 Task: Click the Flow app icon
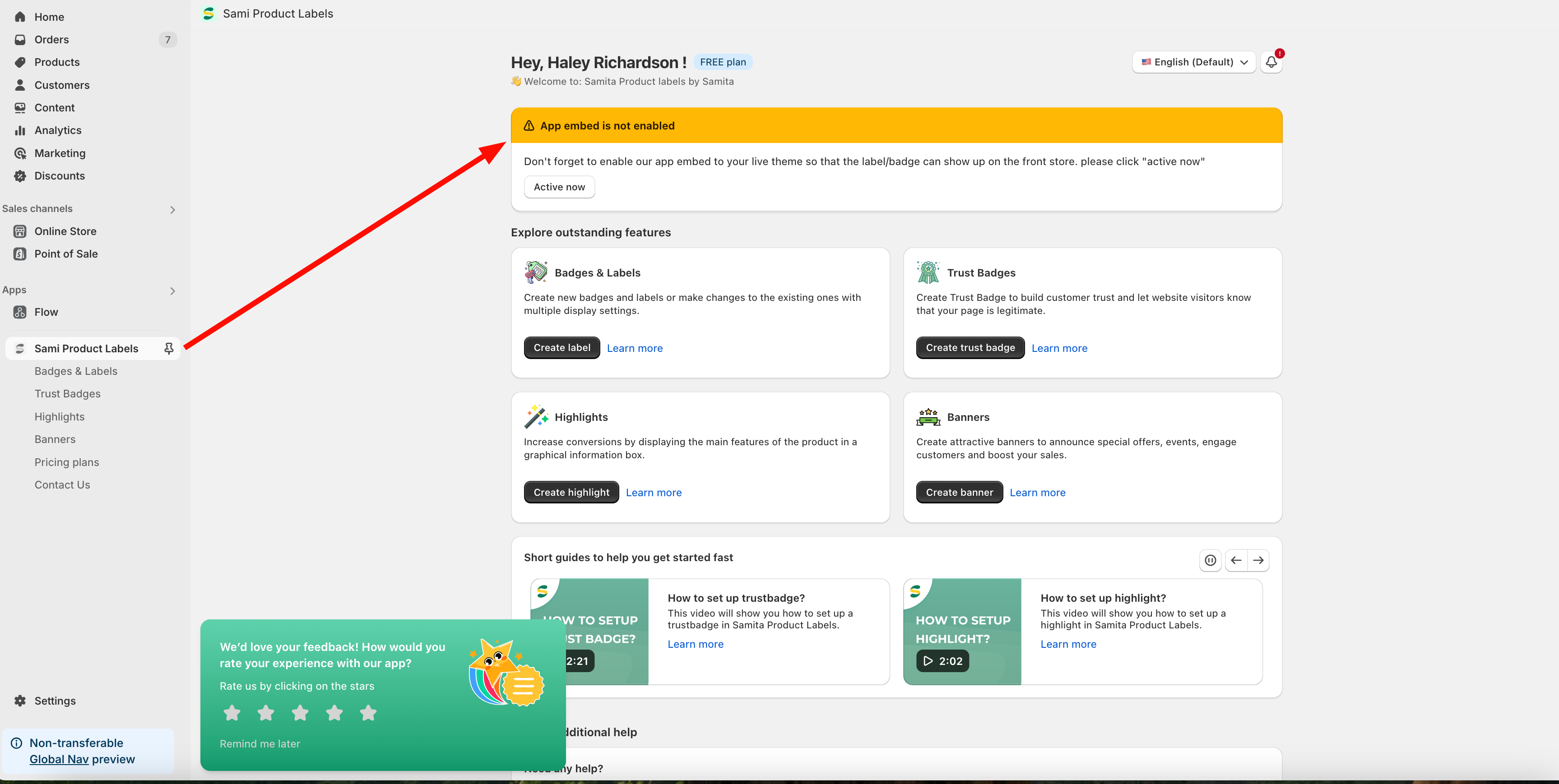point(20,312)
